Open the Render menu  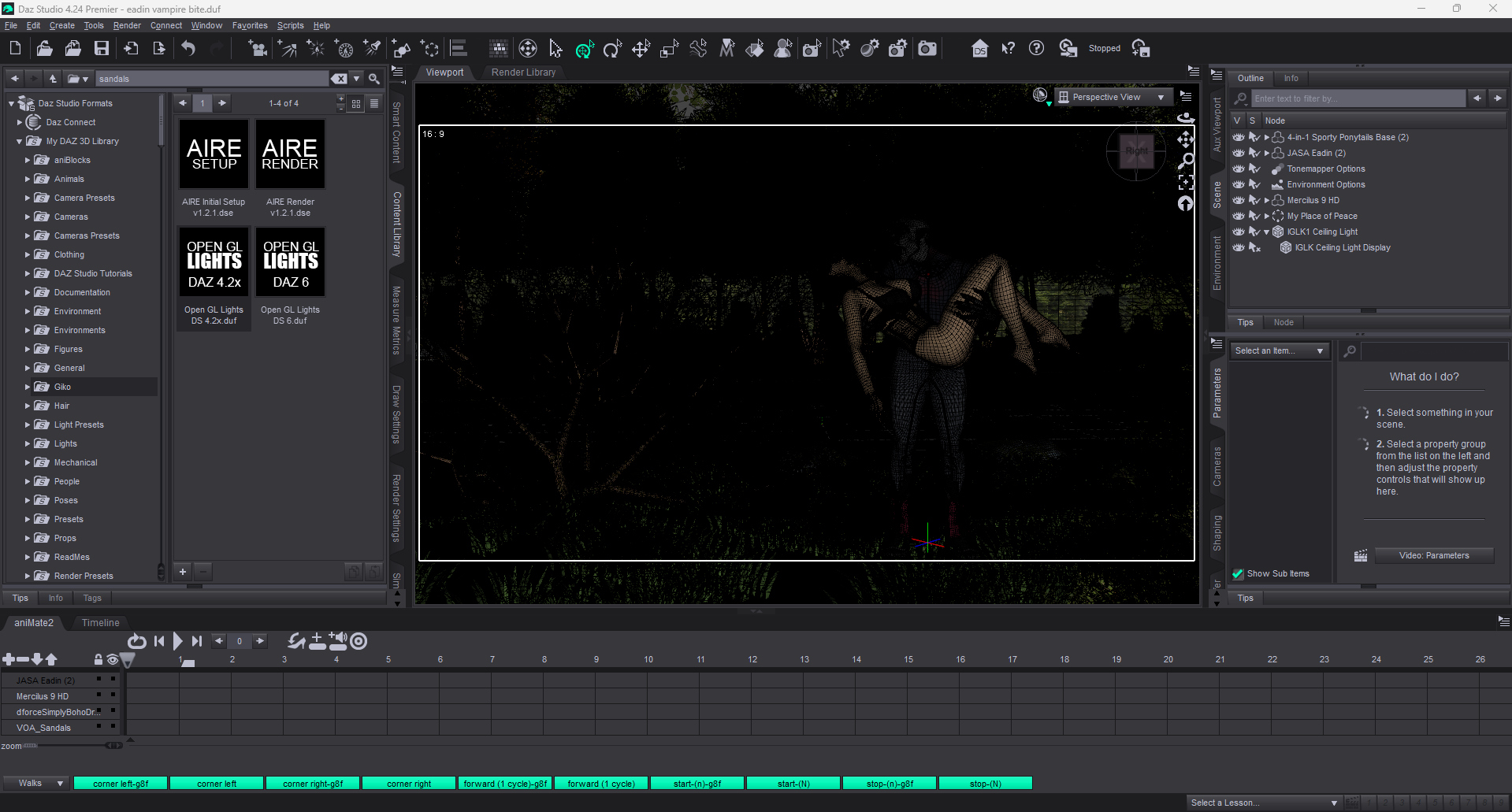coord(127,25)
